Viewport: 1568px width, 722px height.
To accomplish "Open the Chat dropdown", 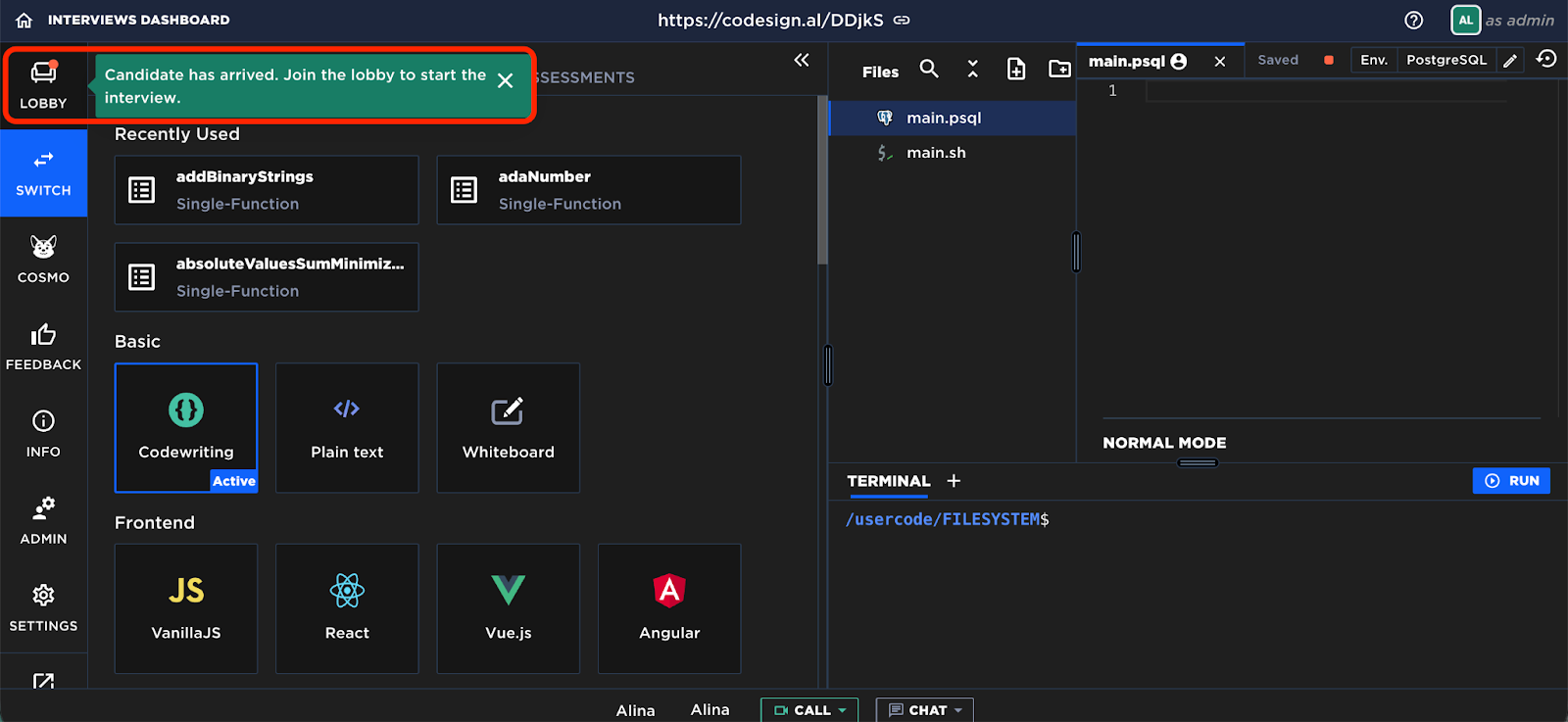I will [x=925, y=710].
